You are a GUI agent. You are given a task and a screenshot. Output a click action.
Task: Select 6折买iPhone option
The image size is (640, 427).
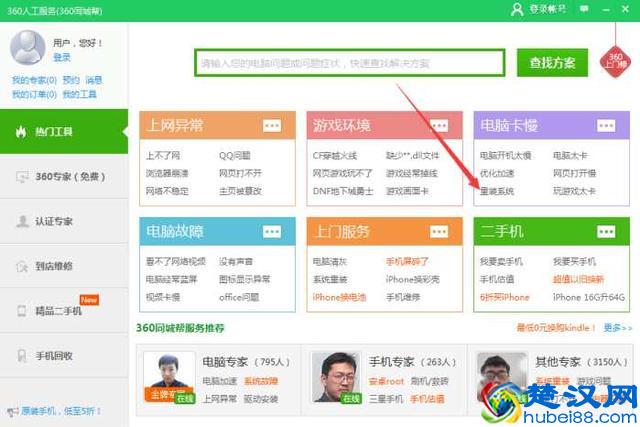[x=504, y=297]
